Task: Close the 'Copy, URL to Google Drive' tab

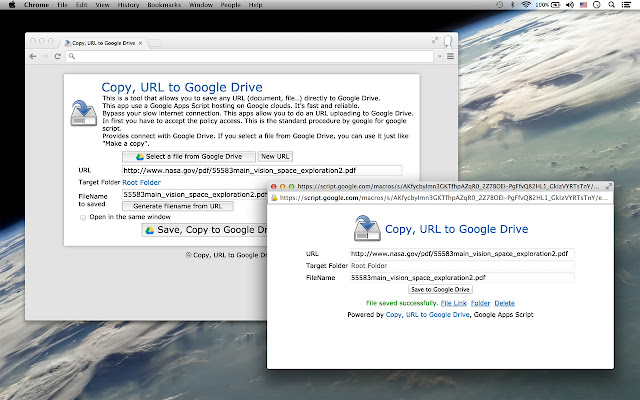Action: 140,43
